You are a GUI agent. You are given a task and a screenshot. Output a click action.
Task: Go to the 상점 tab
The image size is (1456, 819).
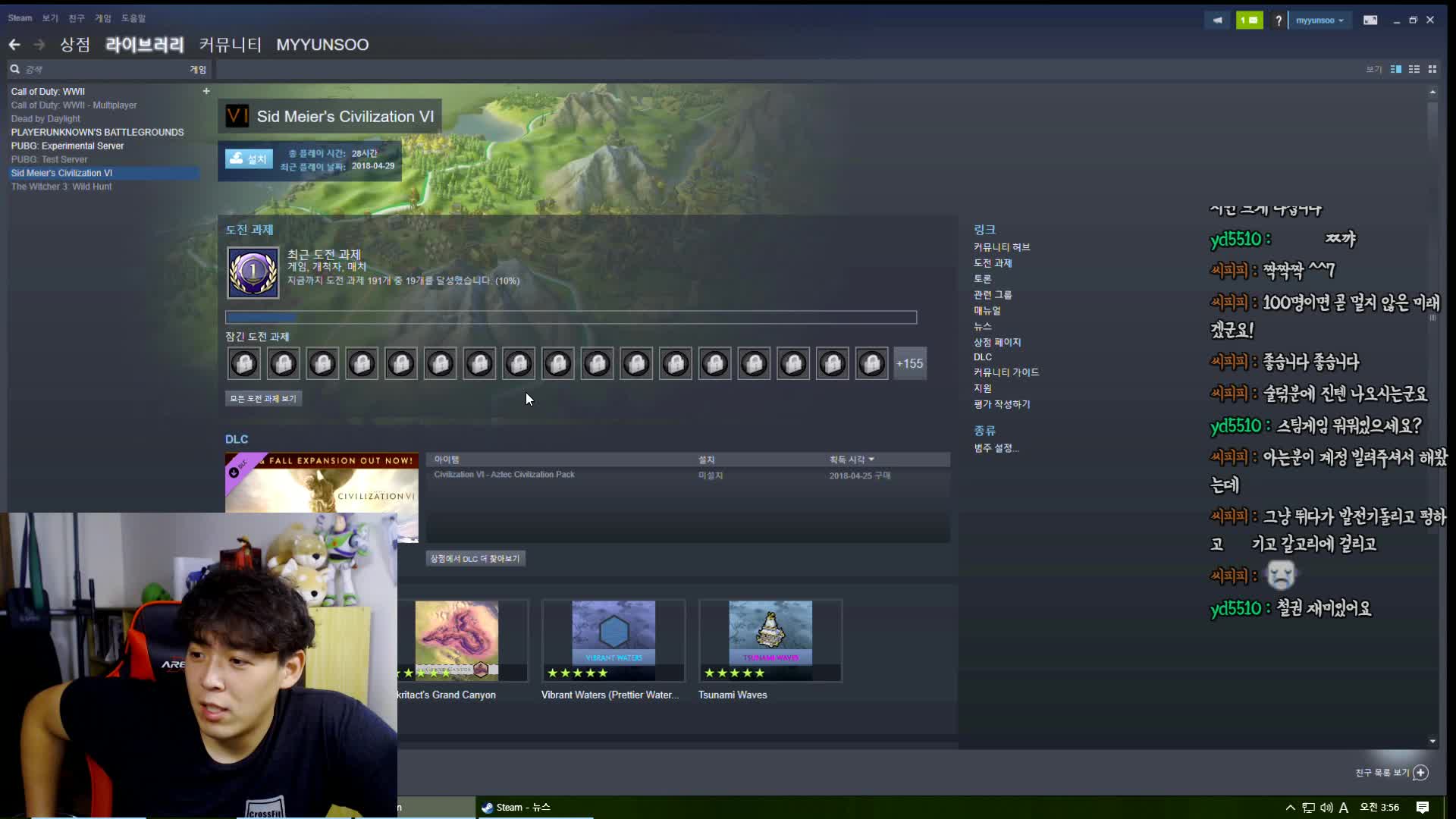tap(75, 45)
